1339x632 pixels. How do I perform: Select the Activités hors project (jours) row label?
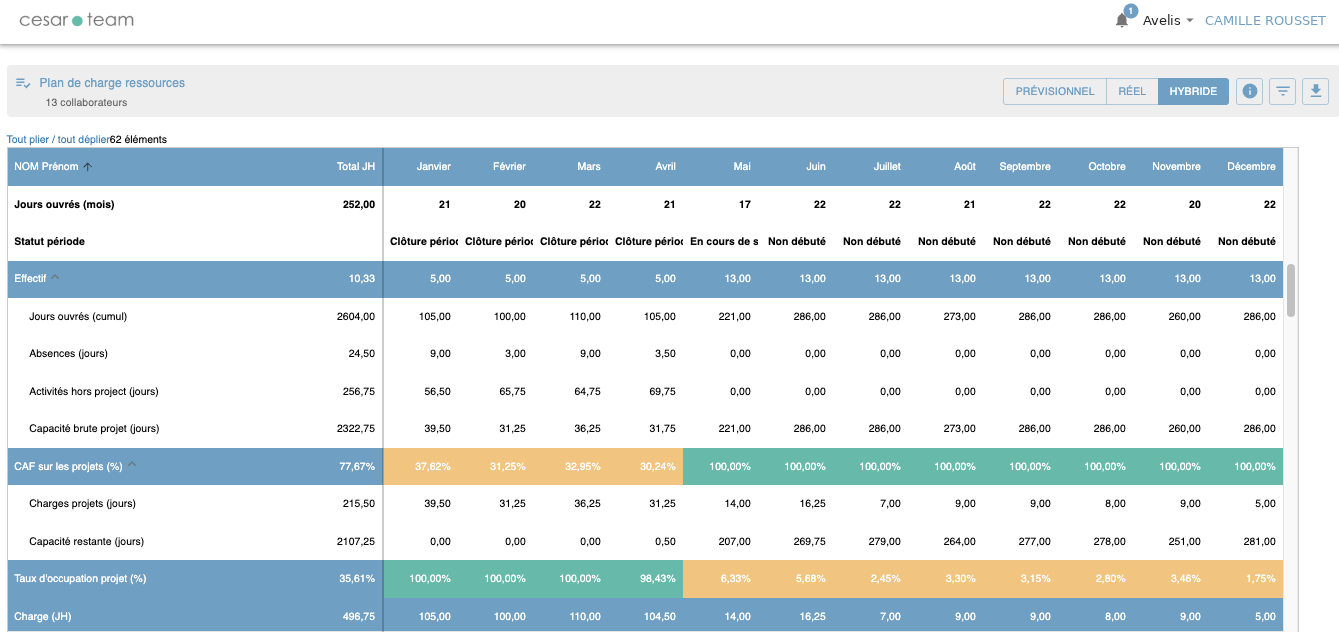pos(94,391)
